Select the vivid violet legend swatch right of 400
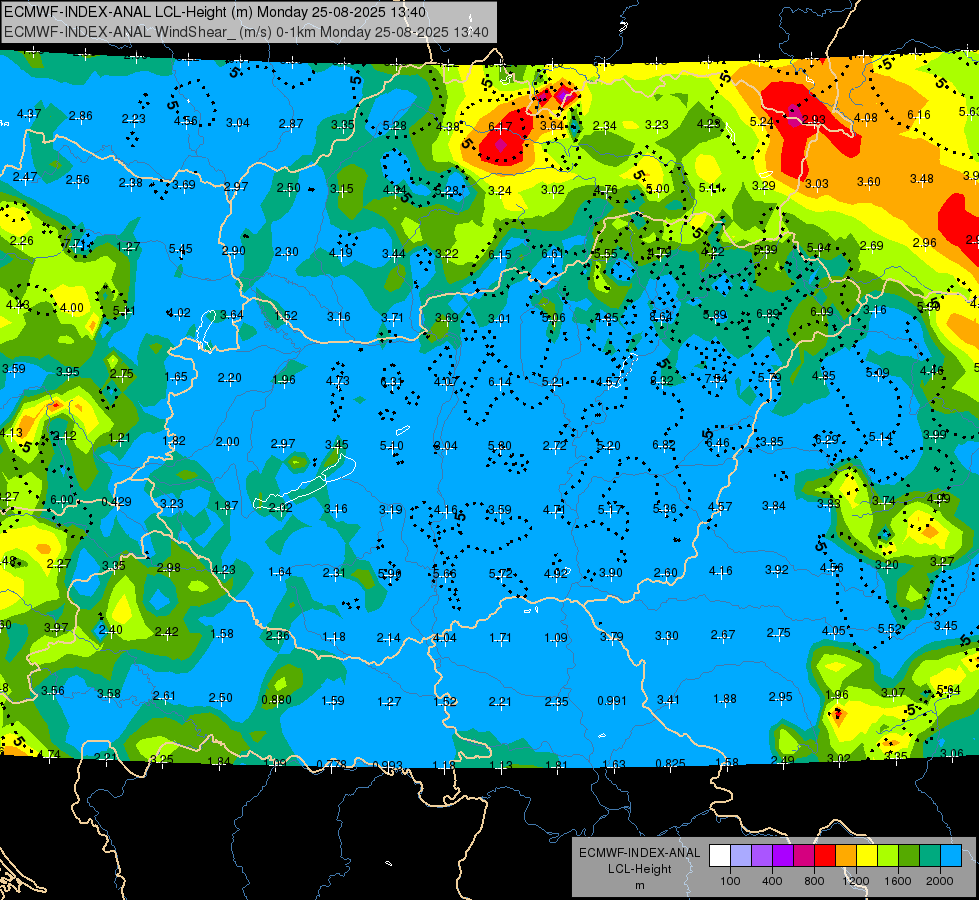979x900 pixels. coord(783,856)
